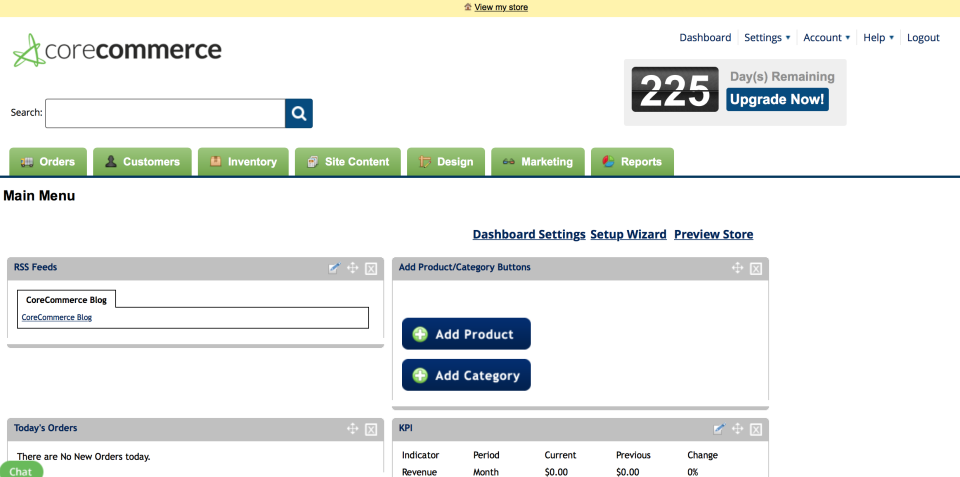Open the Orders tab
The image size is (960, 477).
[x=48, y=162]
